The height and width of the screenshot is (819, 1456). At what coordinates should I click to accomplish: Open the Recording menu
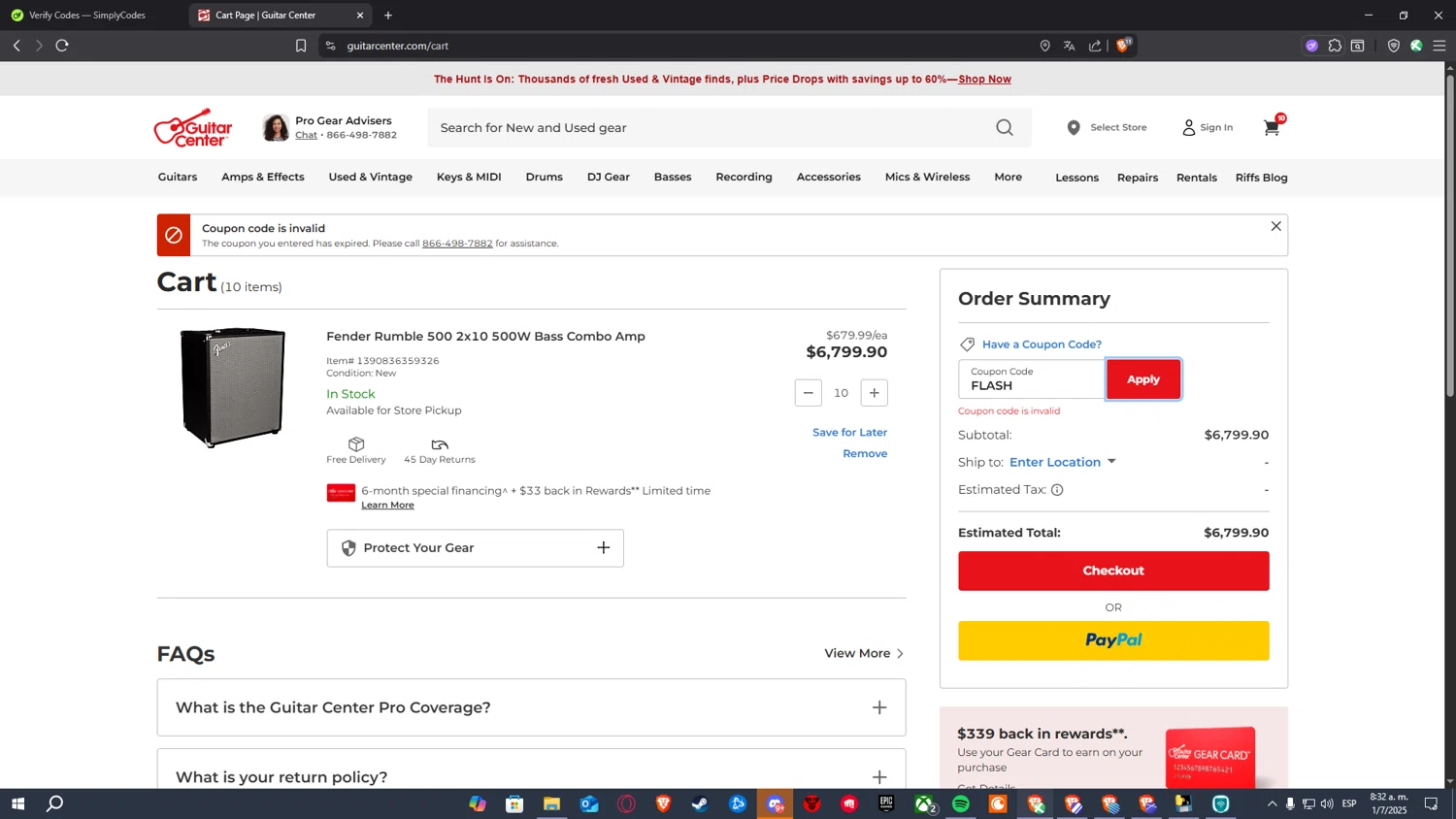pyautogui.click(x=745, y=177)
